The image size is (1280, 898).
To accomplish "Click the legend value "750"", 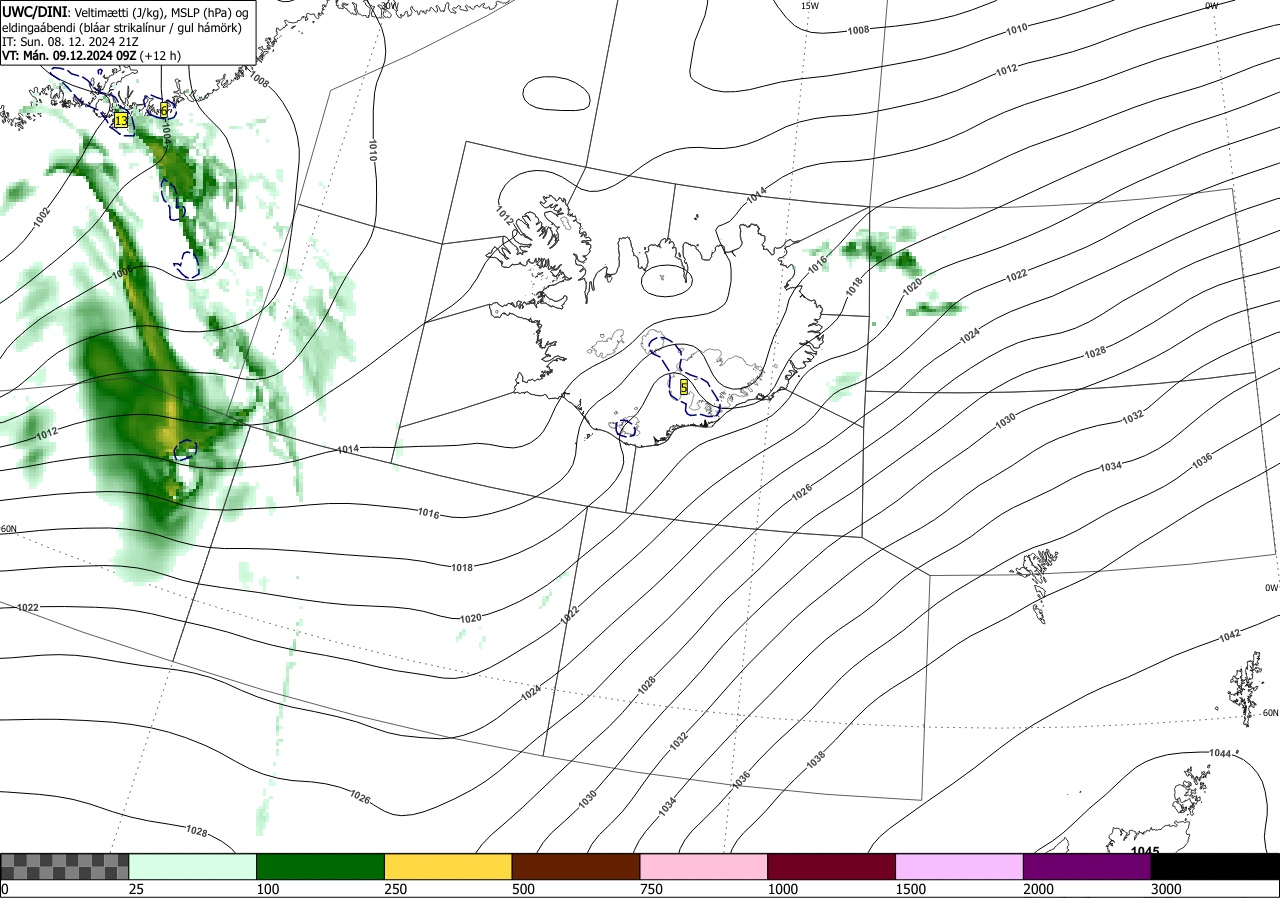I will tap(651, 889).
